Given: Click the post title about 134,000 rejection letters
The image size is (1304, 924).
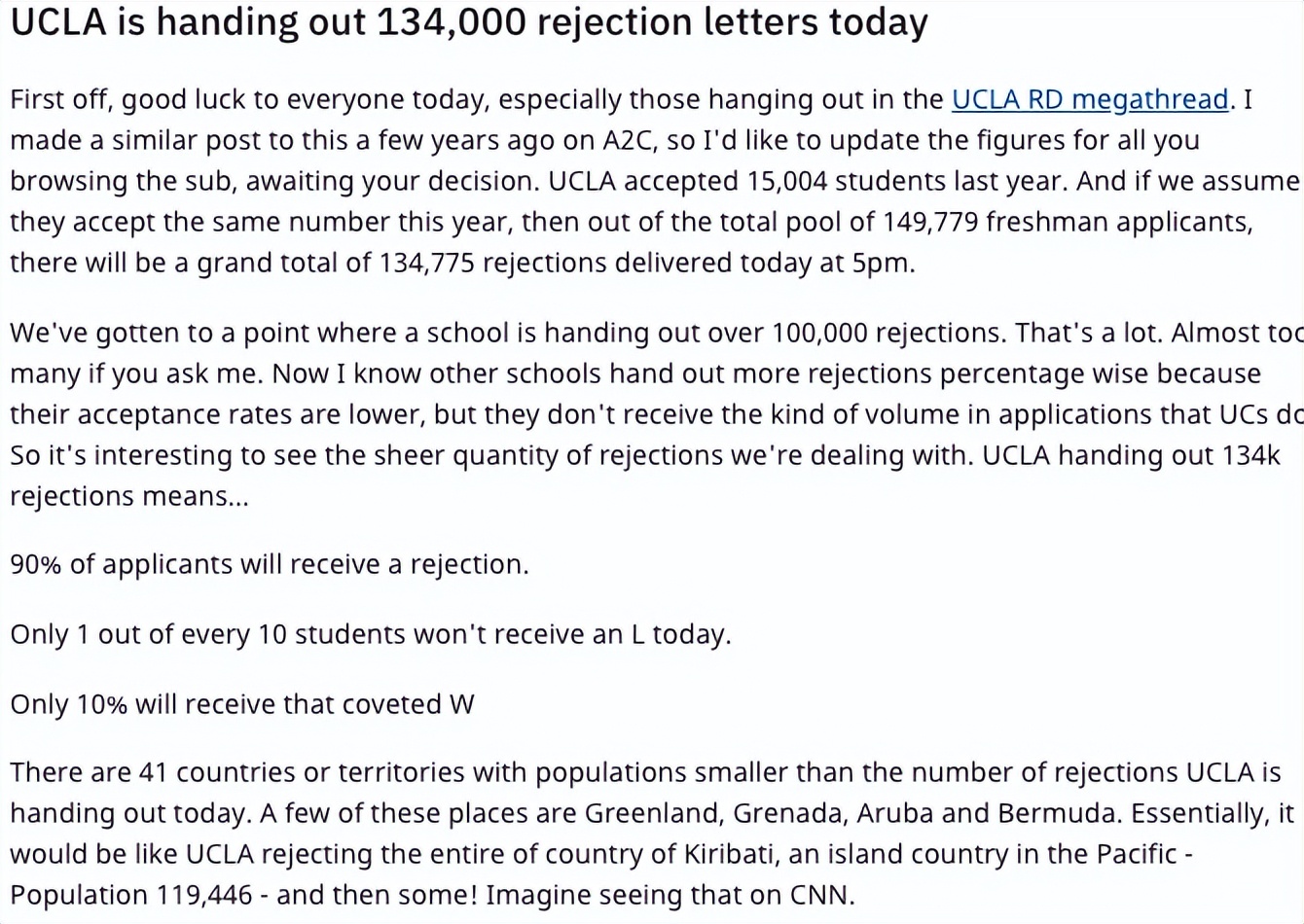Looking at the screenshot, I should (468, 23).
